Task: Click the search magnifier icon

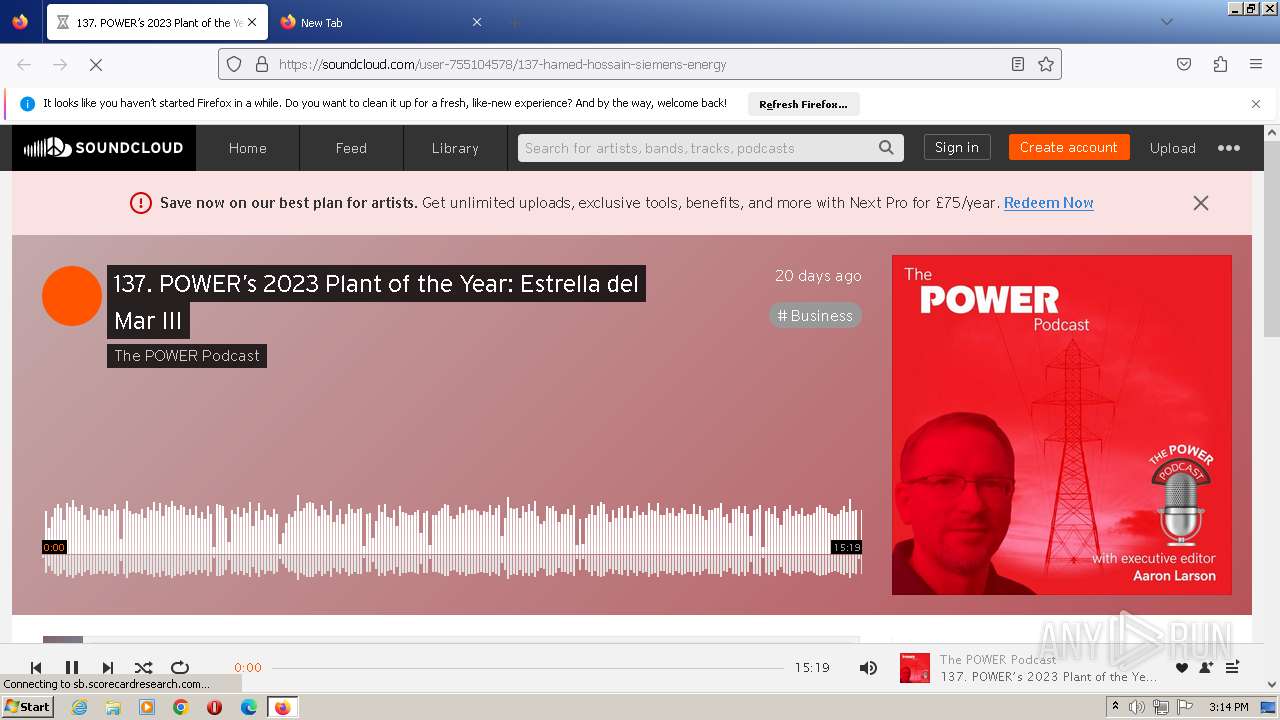Action: click(886, 148)
